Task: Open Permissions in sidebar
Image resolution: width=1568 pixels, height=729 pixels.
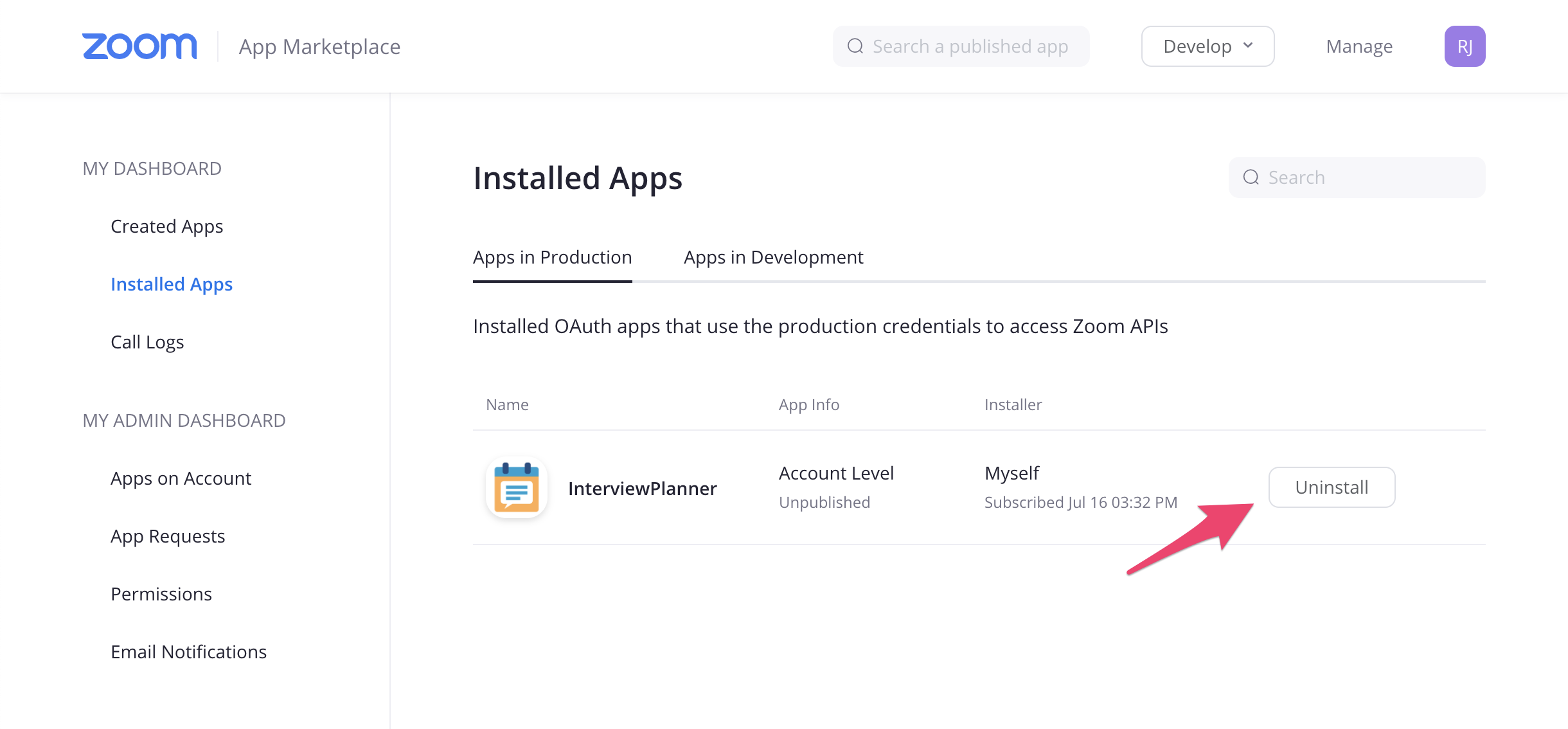Action: tap(161, 594)
